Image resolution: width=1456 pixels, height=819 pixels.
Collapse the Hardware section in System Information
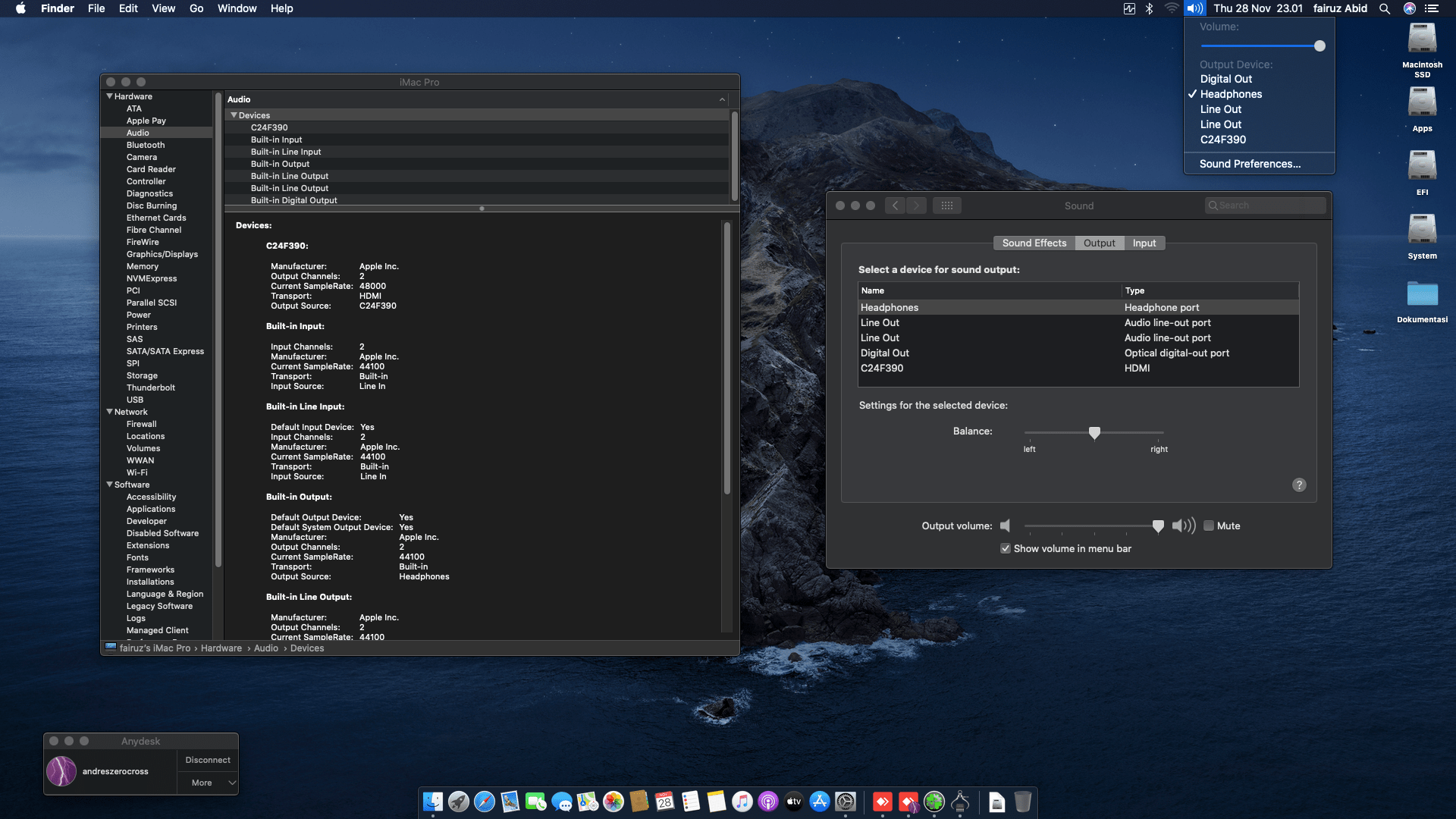point(110,96)
